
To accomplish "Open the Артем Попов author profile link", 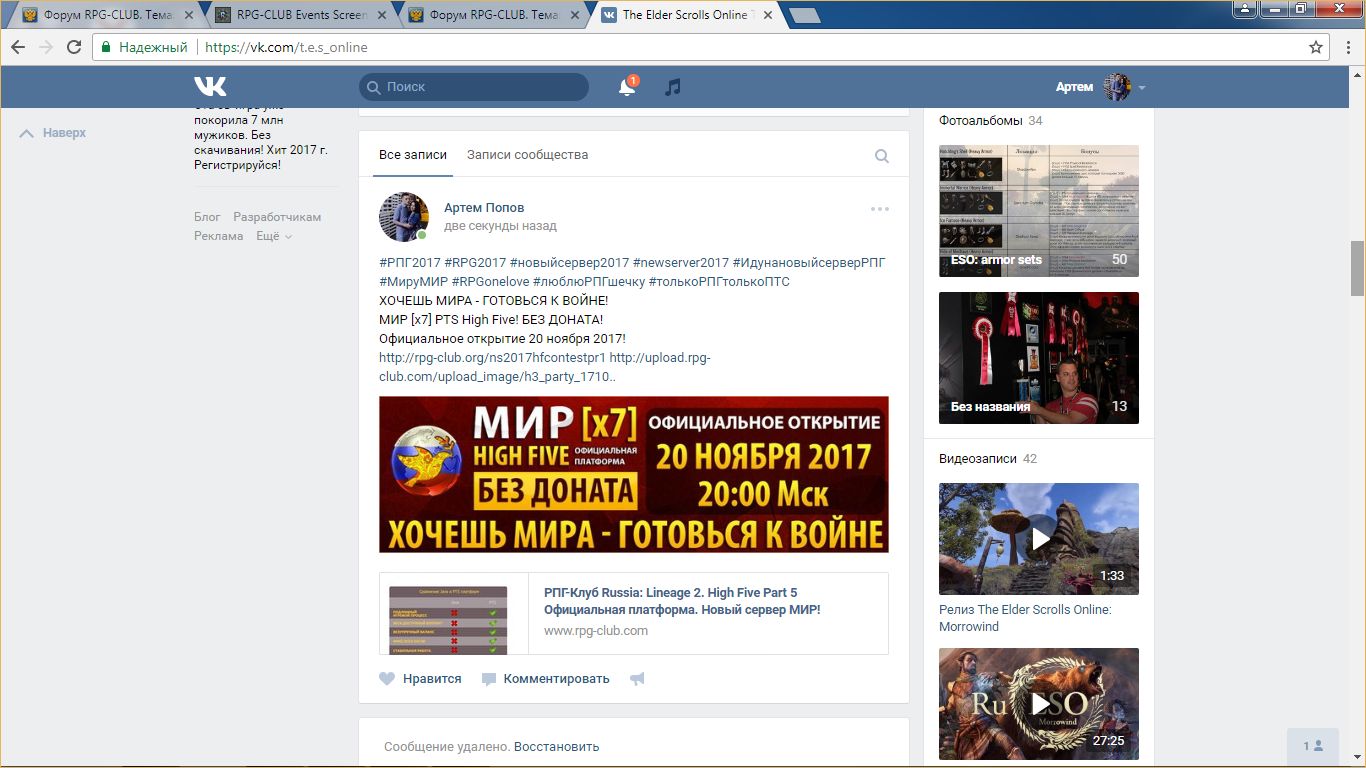I will 484,207.
